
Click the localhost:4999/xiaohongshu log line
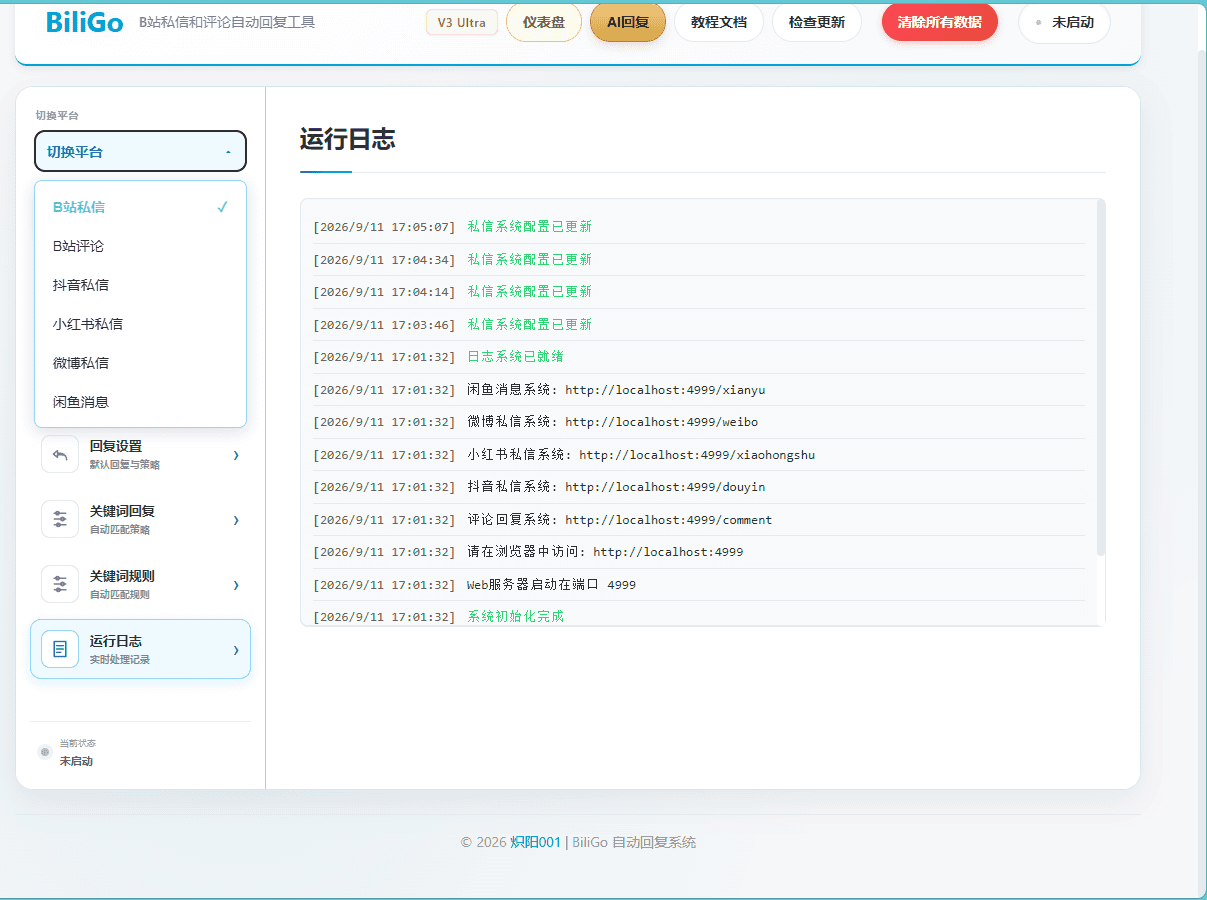point(698,454)
